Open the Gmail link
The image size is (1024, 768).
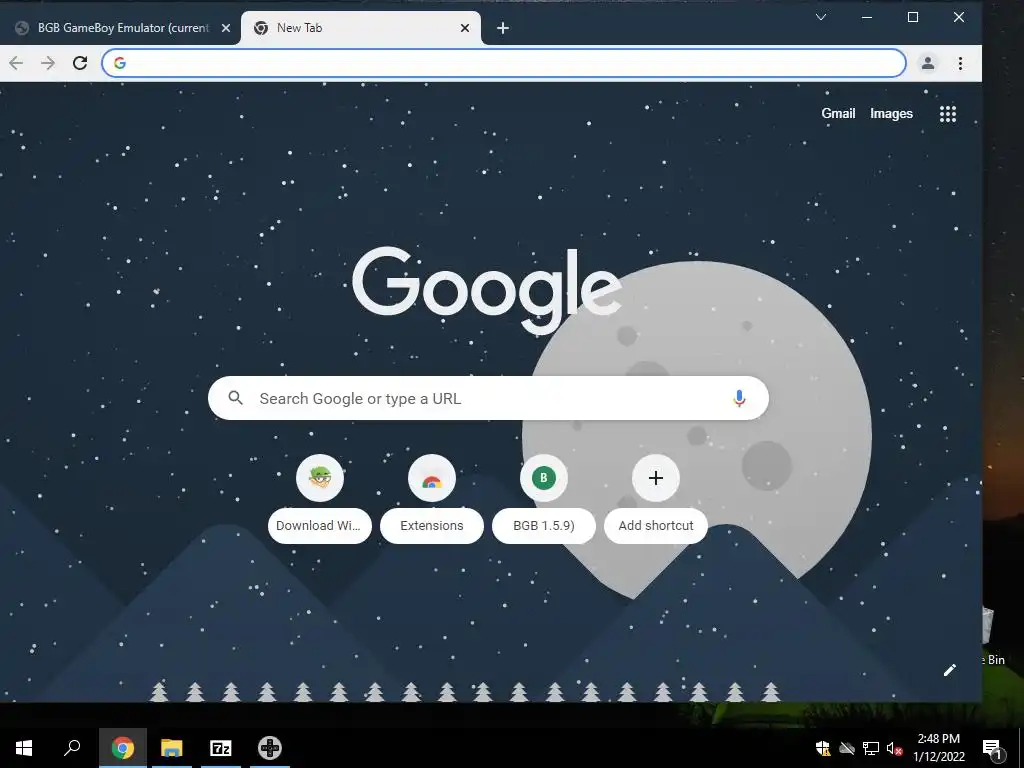838,114
